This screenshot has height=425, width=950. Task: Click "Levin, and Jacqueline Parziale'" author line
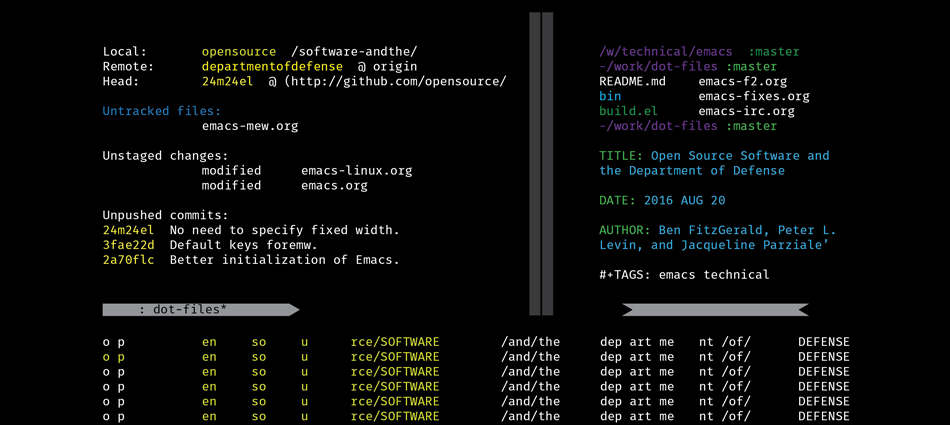pyautogui.click(x=714, y=246)
